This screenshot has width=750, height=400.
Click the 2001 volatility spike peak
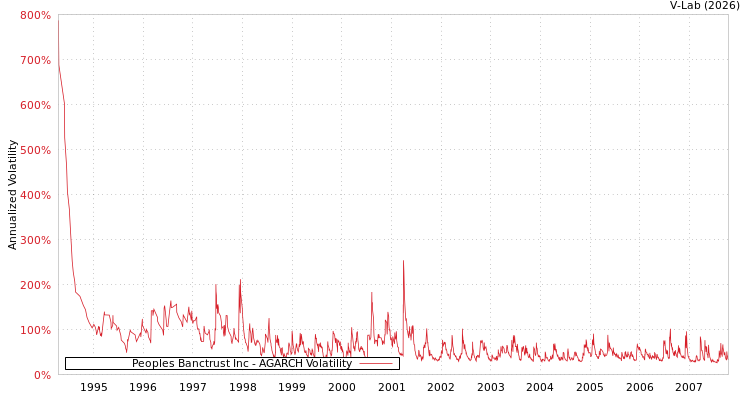[x=403, y=261]
